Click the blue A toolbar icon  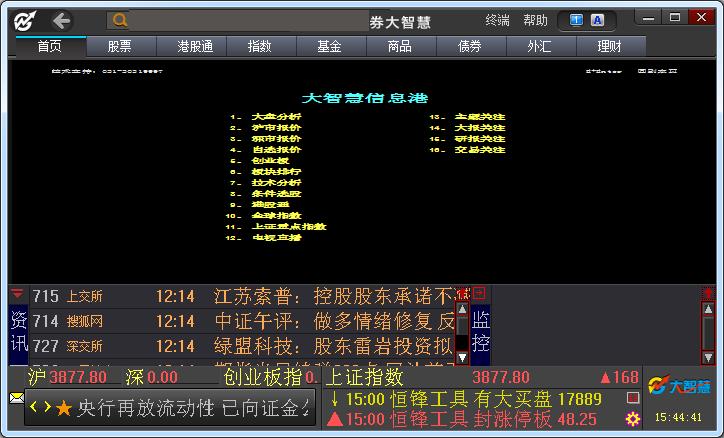597,20
